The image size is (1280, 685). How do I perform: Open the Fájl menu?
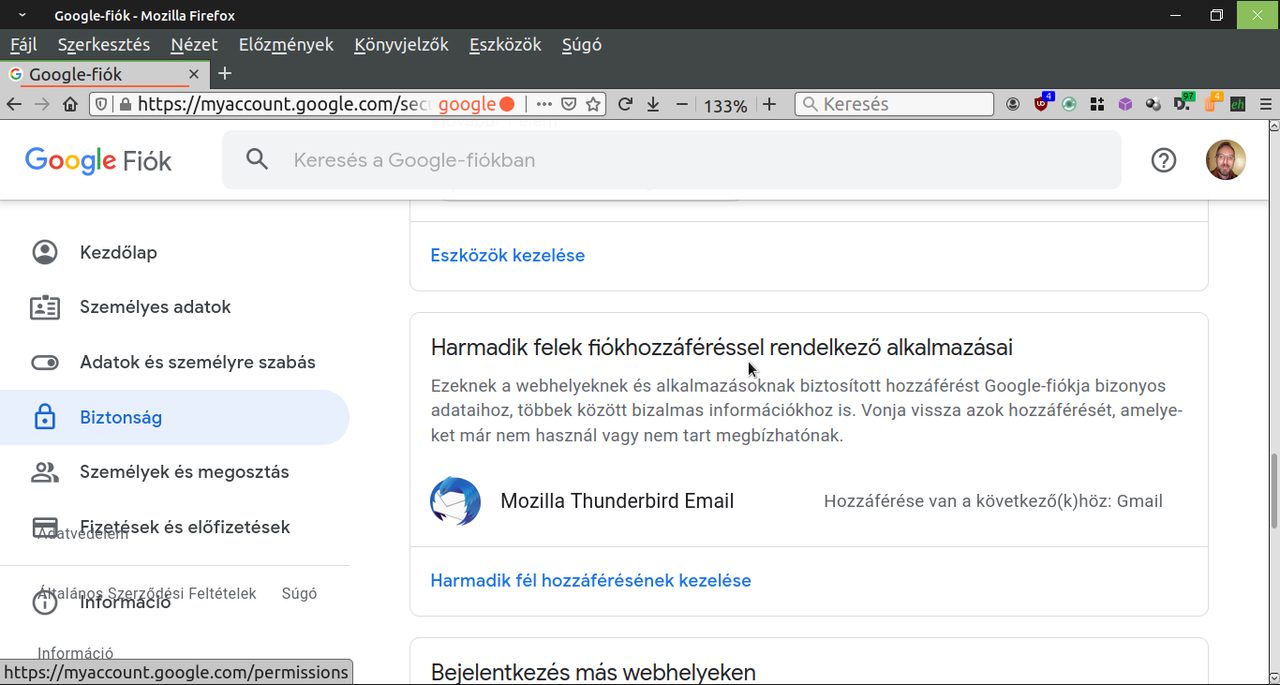pyautogui.click(x=24, y=44)
